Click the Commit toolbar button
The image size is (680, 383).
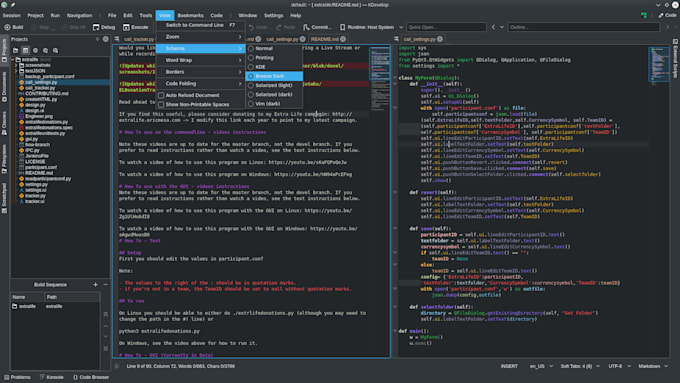click(x=317, y=27)
